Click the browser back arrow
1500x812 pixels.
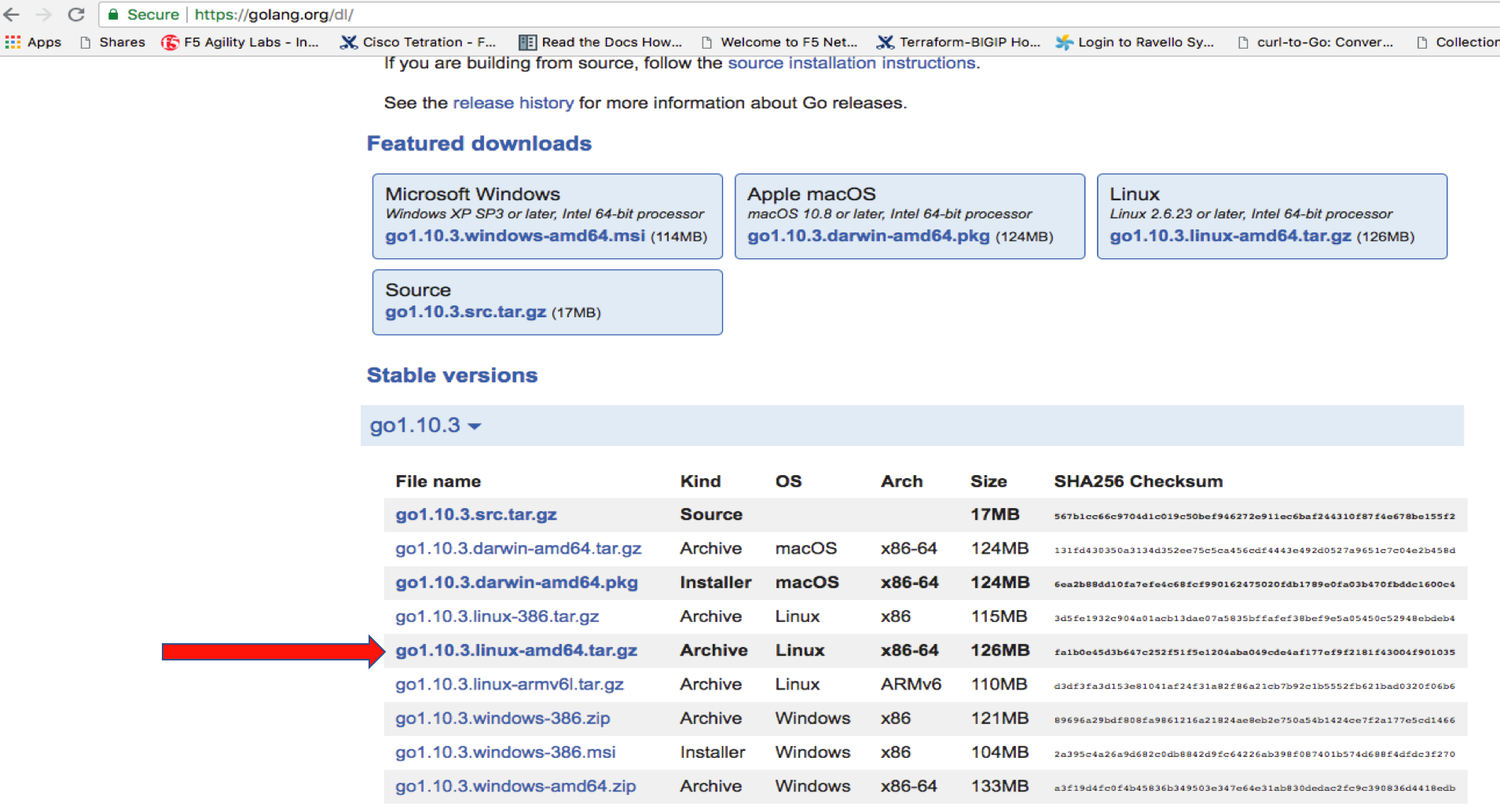[11, 14]
